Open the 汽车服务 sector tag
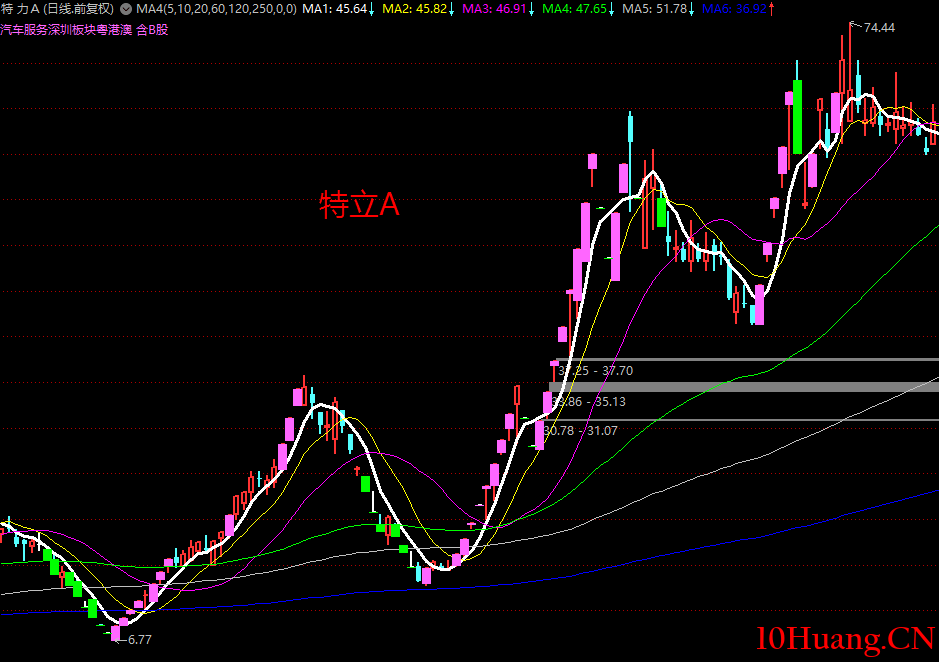This screenshot has height=662, width=939. tap(24, 30)
